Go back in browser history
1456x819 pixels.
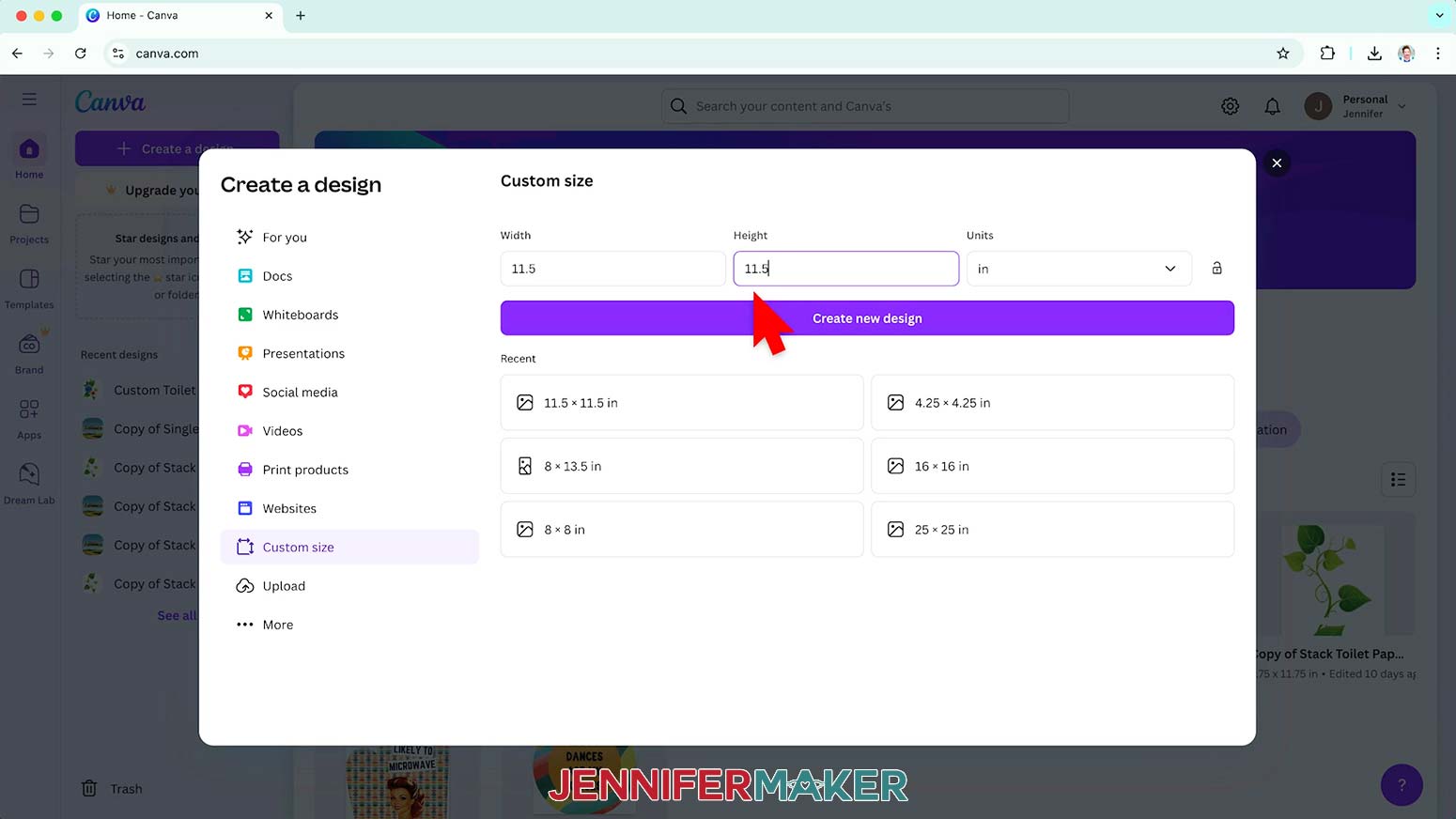click(x=17, y=54)
